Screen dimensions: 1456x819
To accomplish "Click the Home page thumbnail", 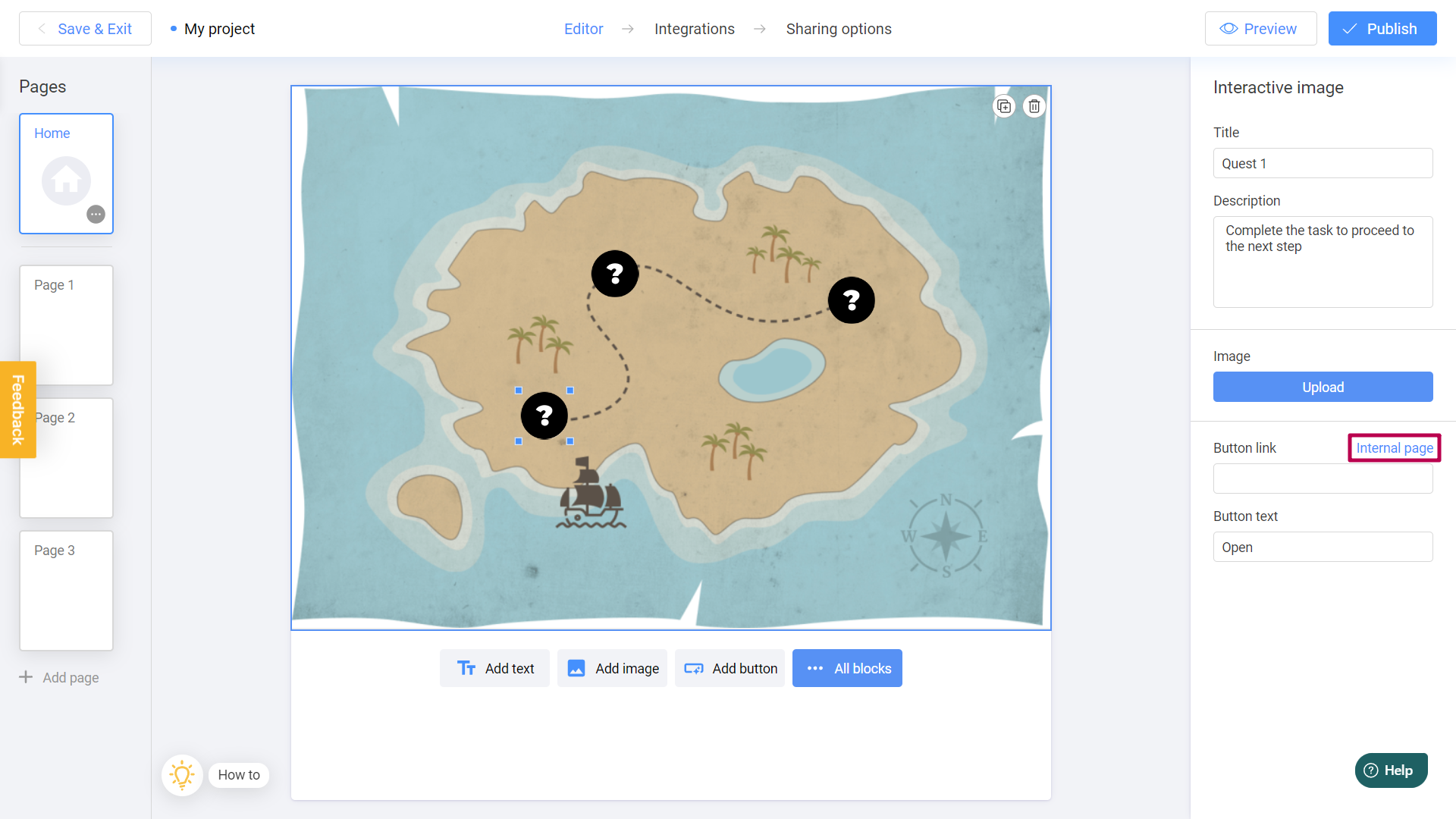I will point(66,173).
